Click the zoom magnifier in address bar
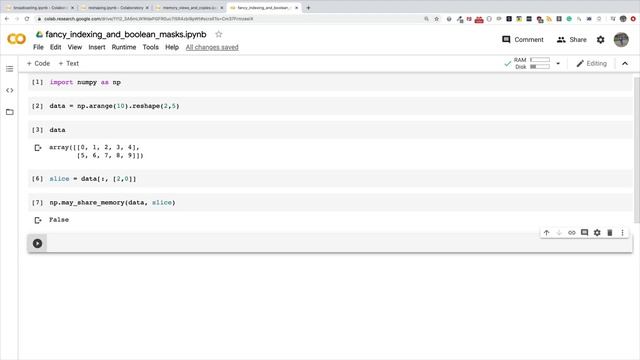640x360 pixels. 426,19
